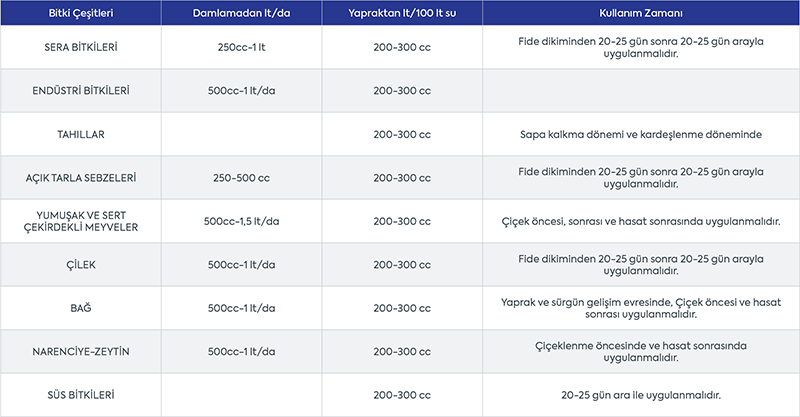The width and height of the screenshot is (800, 417).
Task: Select the Damlamadan lt/da column header
Action: click(x=240, y=14)
